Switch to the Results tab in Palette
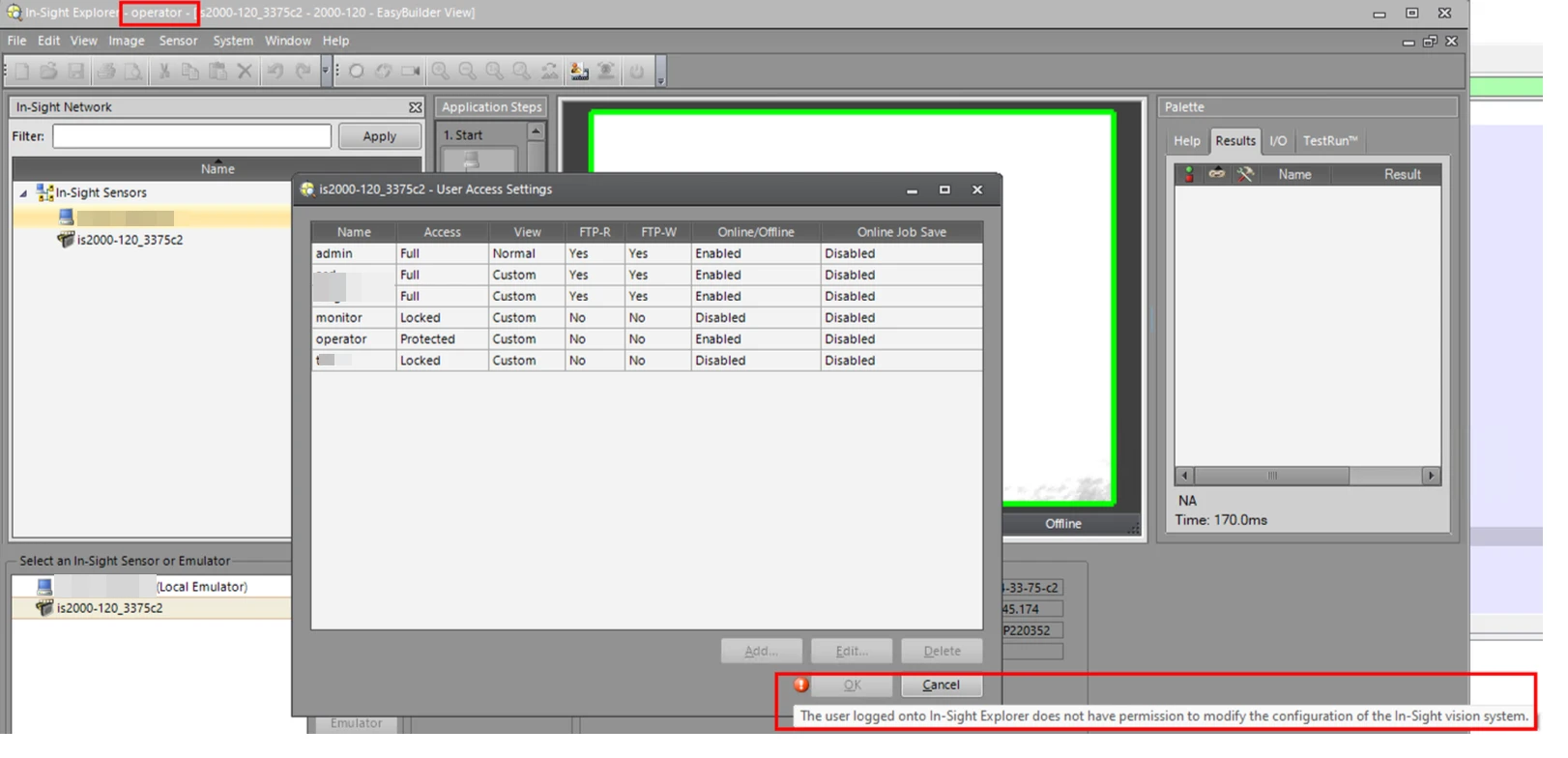1568x758 pixels. click(x=1234, y=141)
